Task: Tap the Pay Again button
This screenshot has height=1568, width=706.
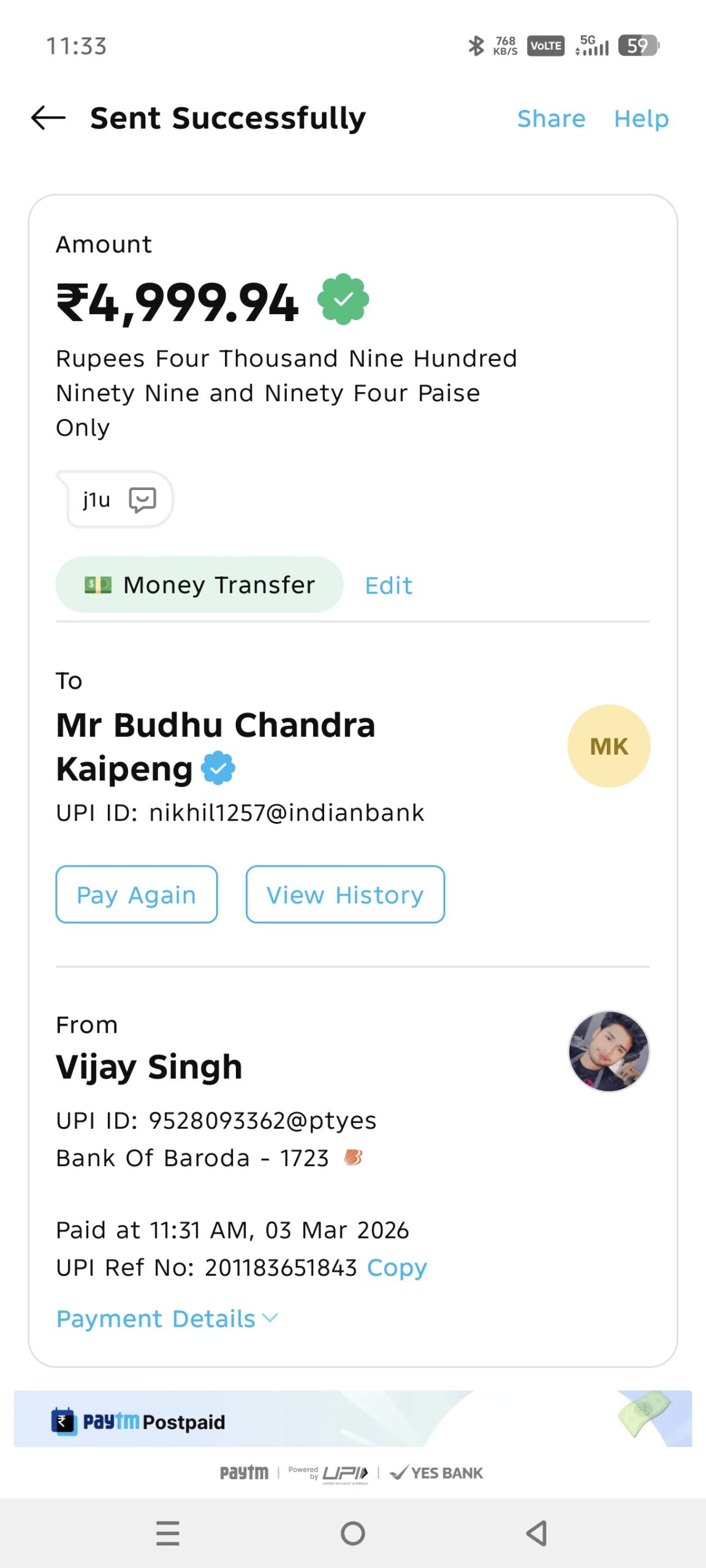Action: tap(137, 894)
